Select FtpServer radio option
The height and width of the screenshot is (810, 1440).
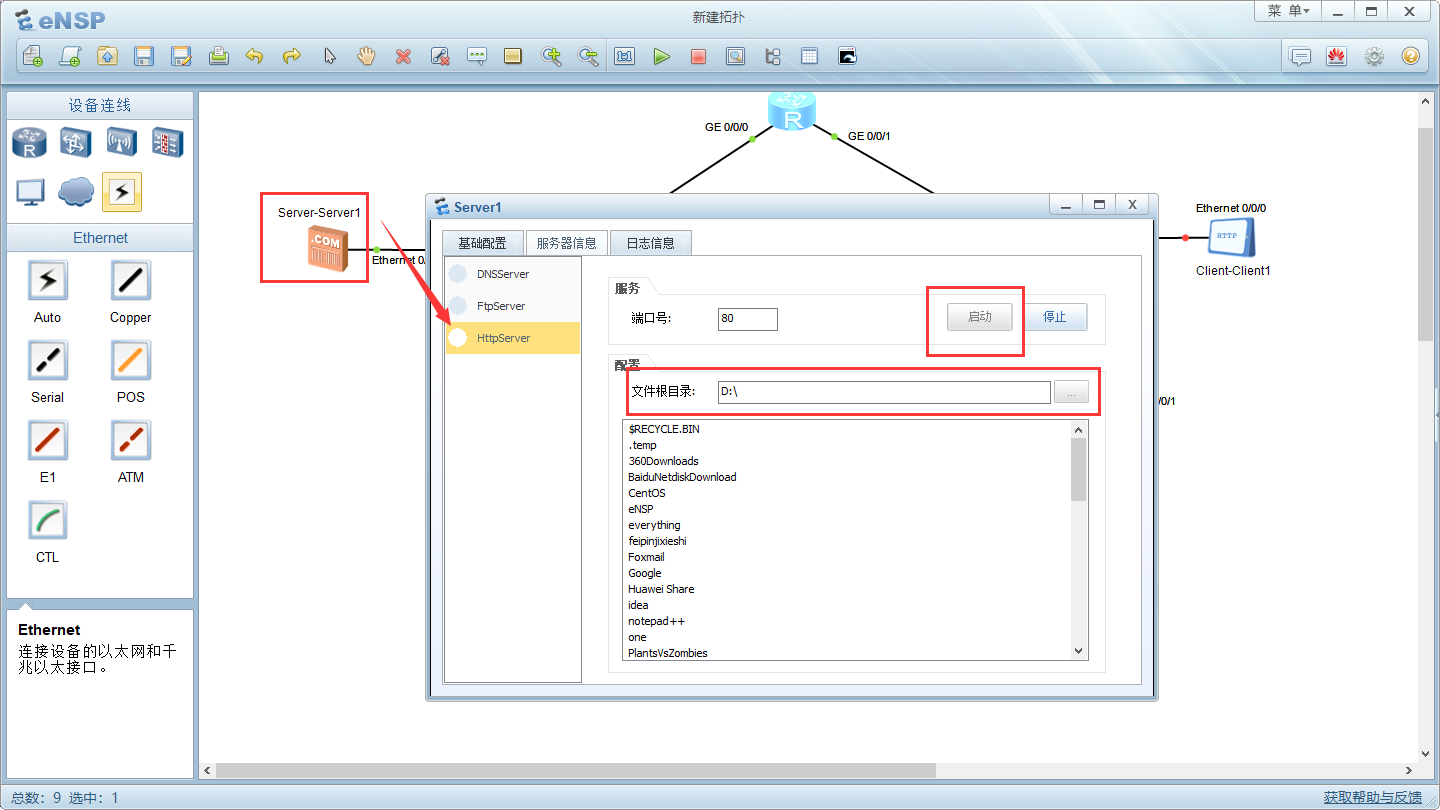tap(458, 306)
